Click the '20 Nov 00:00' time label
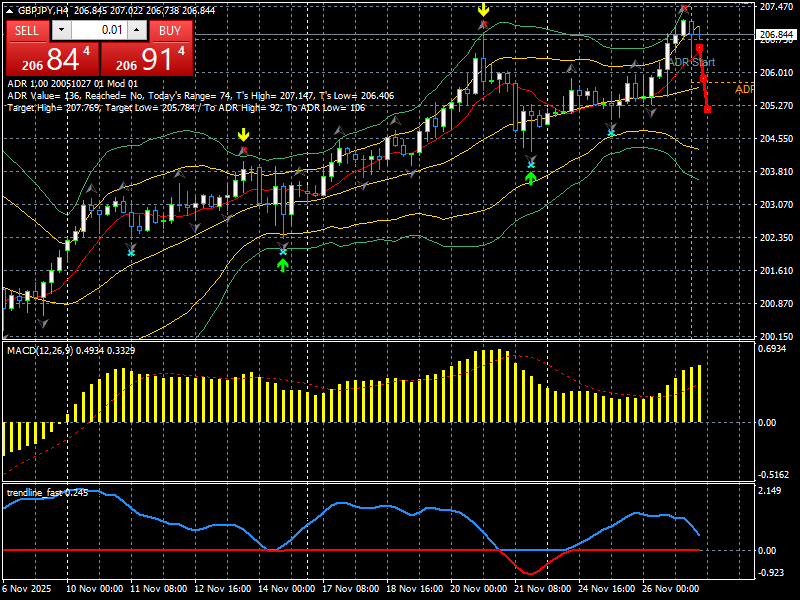The width and height of the screenshot is (800, 600). [x=479, y=588]
